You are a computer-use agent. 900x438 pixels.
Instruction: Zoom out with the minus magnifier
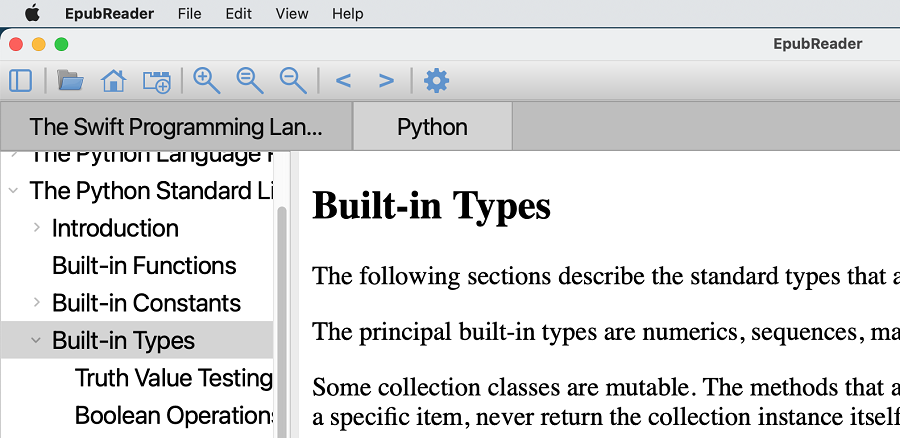[293, 80]
